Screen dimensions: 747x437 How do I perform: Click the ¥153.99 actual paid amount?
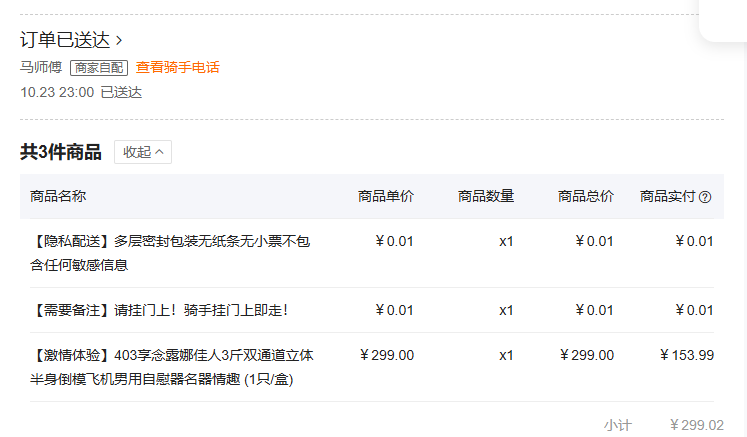686,355
